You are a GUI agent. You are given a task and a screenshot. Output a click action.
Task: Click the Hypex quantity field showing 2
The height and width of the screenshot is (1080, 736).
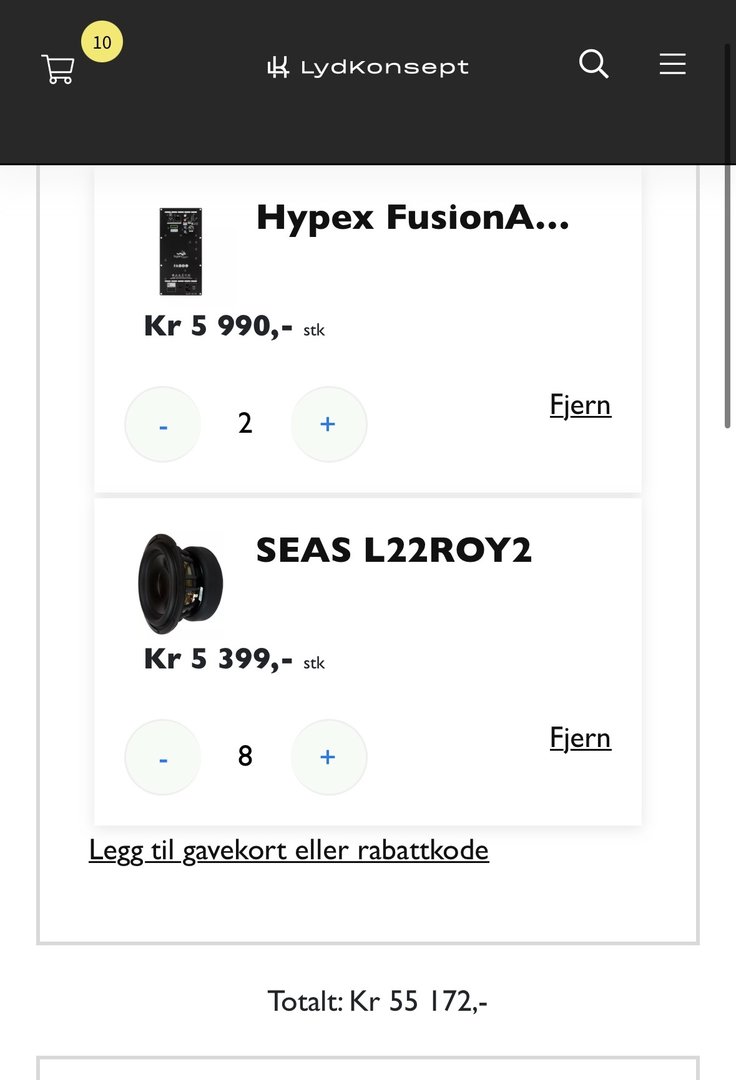(x=245, y=424)
